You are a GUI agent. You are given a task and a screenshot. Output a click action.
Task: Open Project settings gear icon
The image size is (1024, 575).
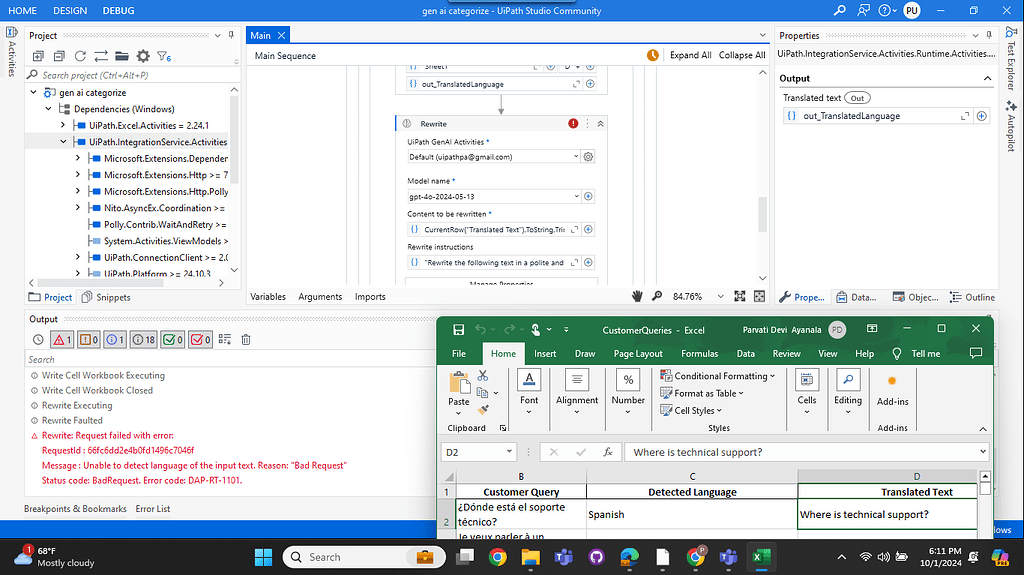click(143, 56)
